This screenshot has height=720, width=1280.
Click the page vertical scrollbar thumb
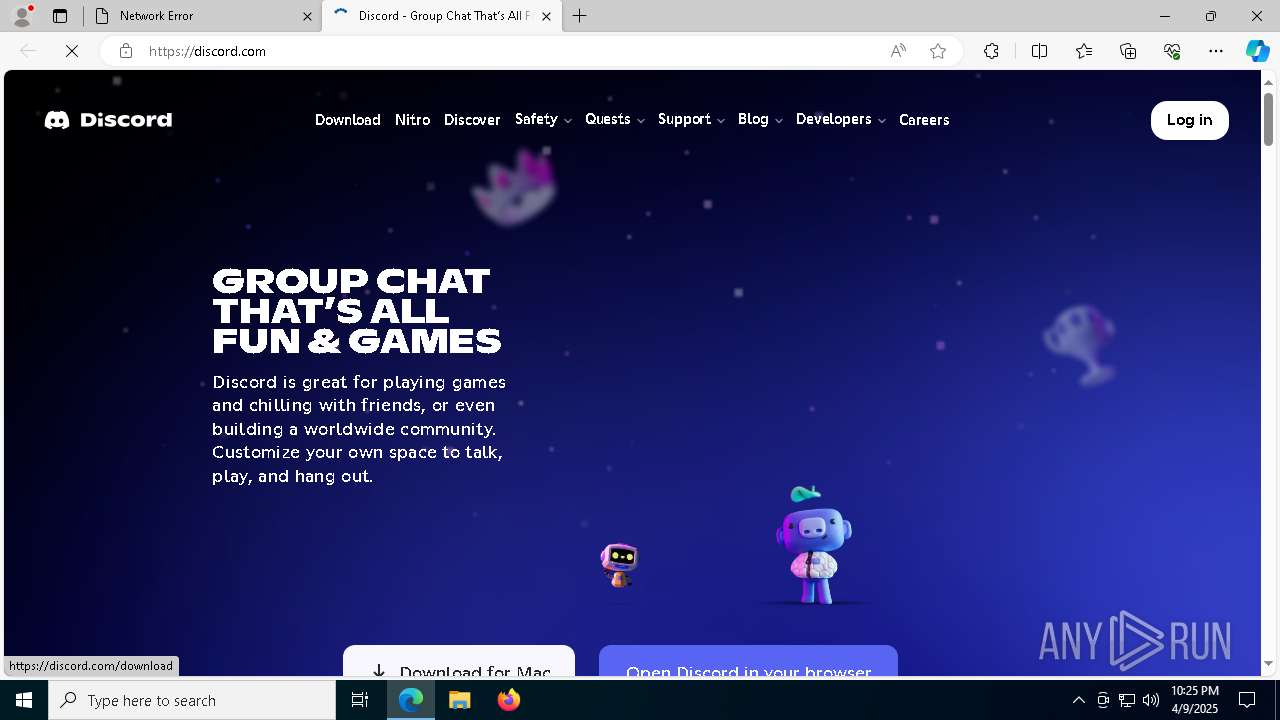1268,119
